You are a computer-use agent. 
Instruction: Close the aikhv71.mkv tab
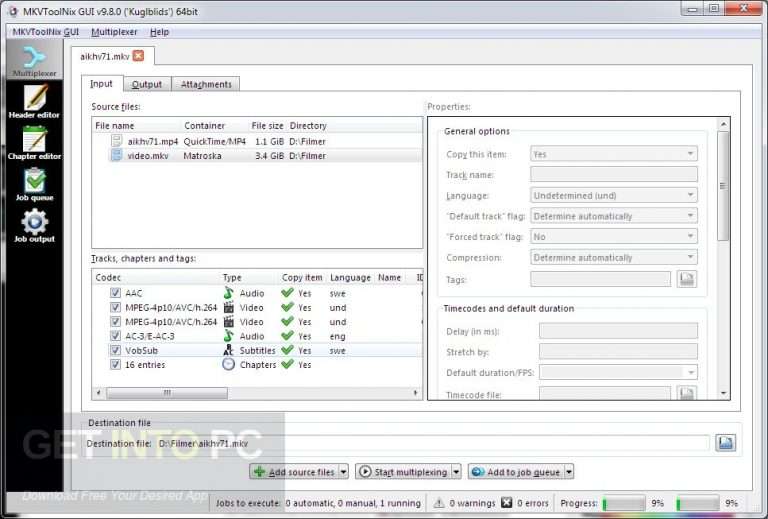tap(139, 56)
